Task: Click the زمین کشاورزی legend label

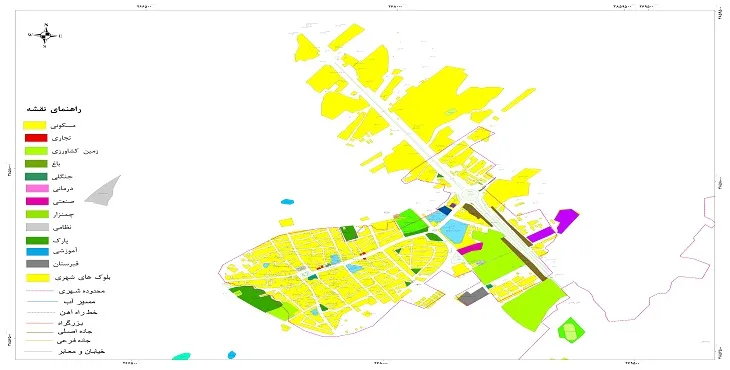Action: pyautogui.click(x=75, y=151)
